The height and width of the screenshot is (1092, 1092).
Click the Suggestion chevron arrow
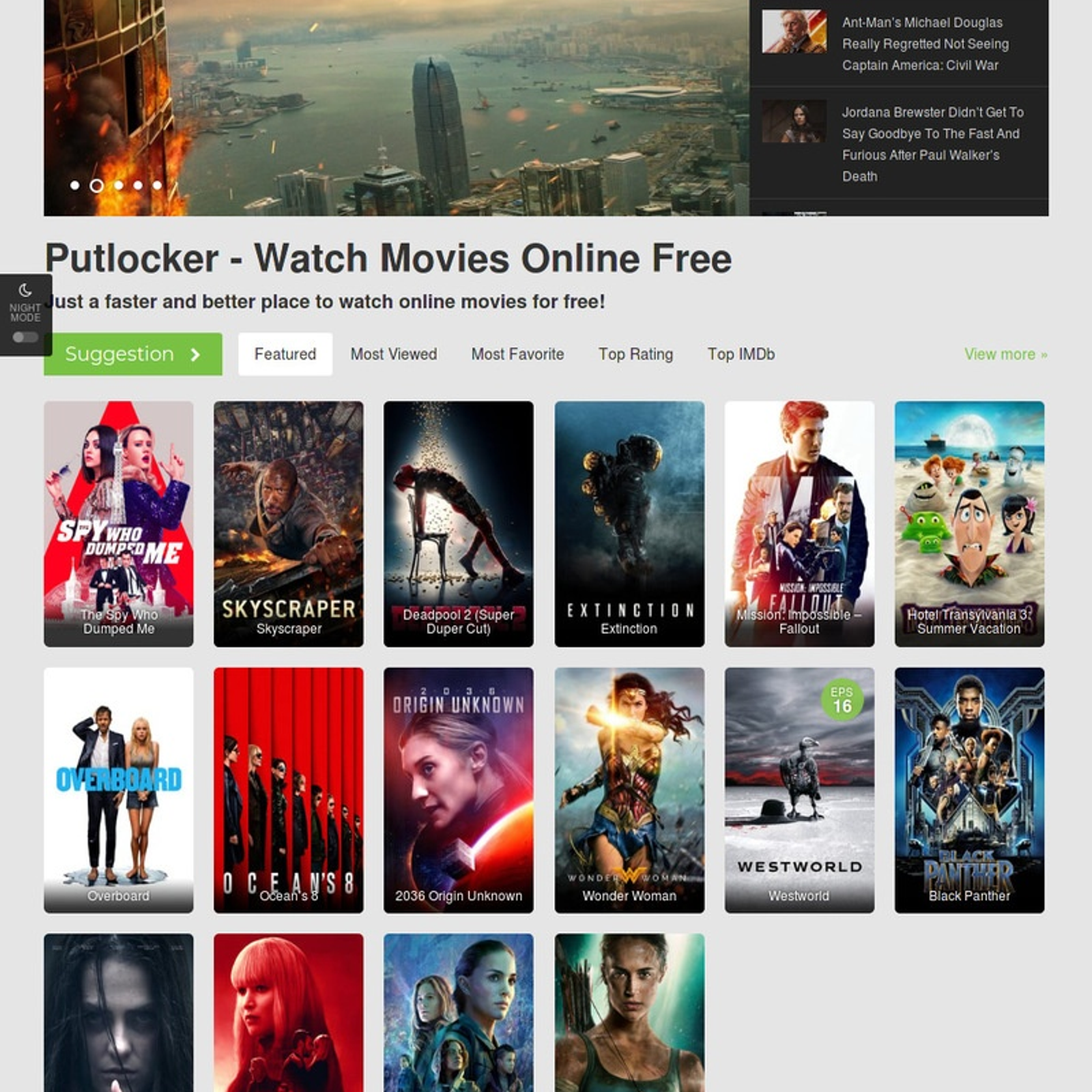coord(195,355)
